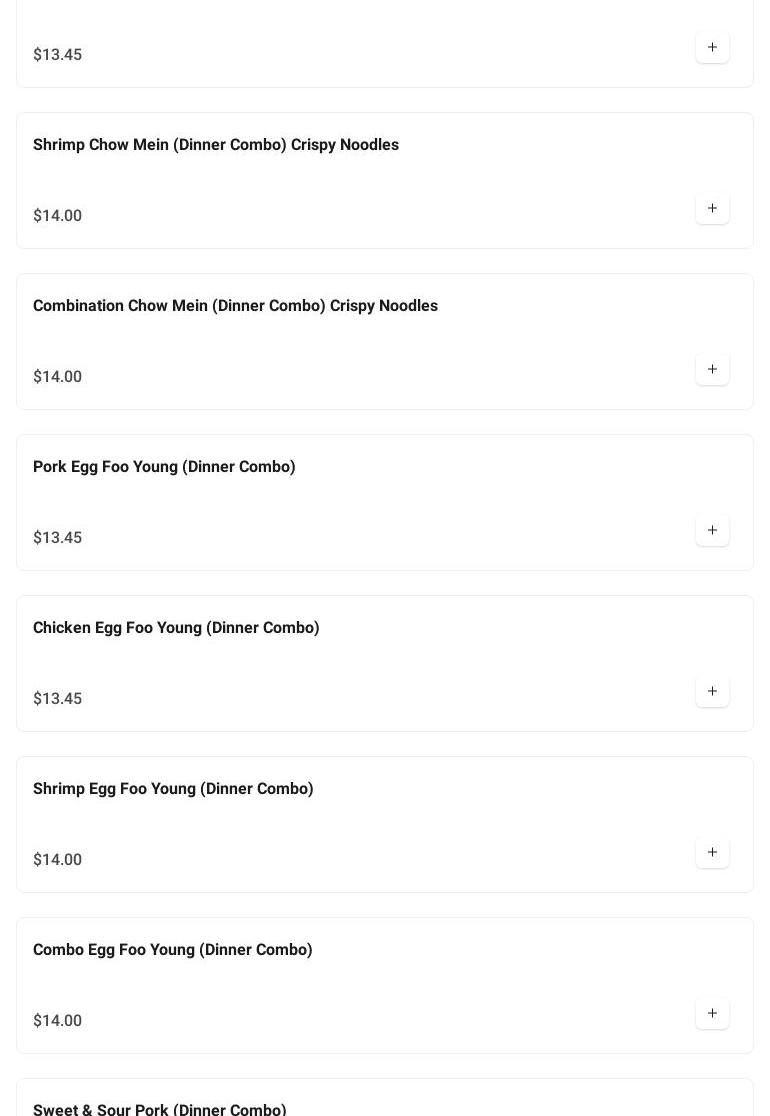This screenshot has height=1116, width=770.
Task: Click the Combination Chow Mein $14.00 price
Action: [58, 377]
